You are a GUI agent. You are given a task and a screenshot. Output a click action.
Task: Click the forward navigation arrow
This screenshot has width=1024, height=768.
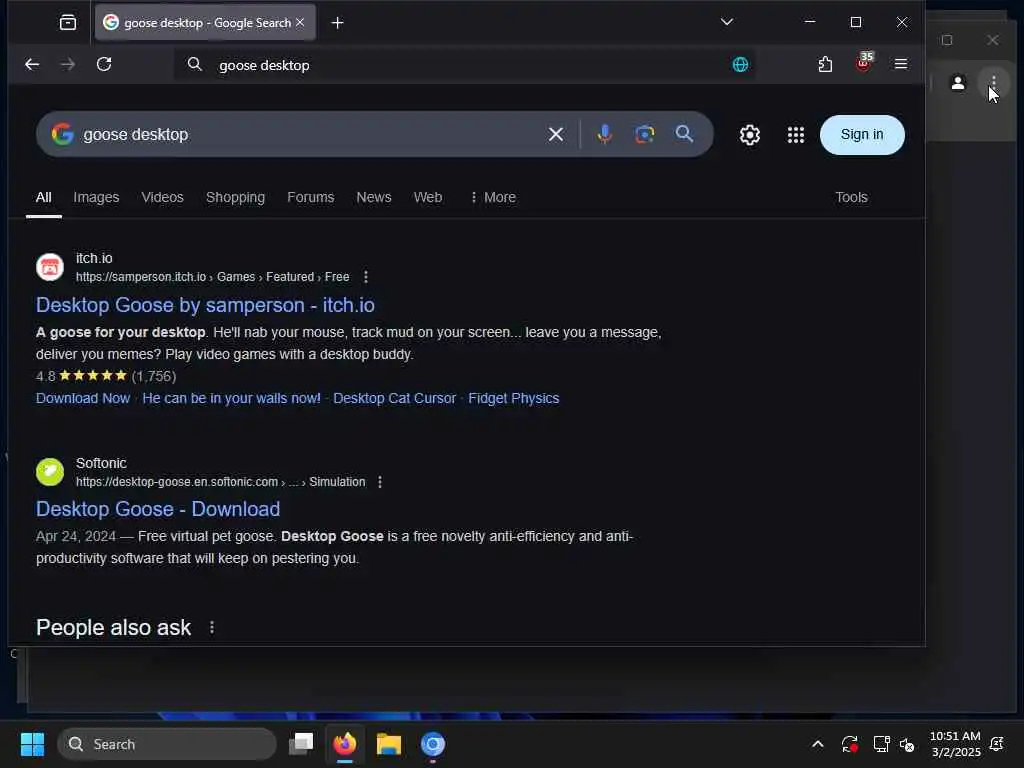click(67, 64)
